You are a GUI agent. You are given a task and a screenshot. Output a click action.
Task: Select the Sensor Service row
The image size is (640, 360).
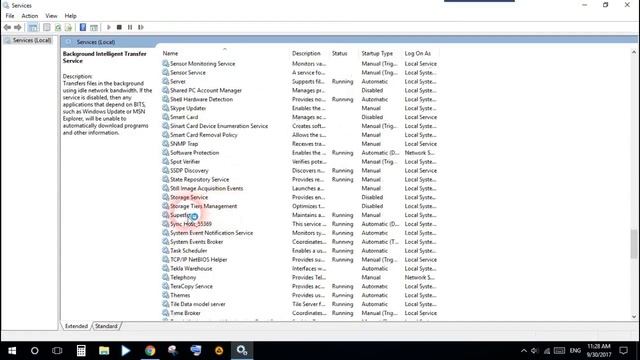point(300,73)
